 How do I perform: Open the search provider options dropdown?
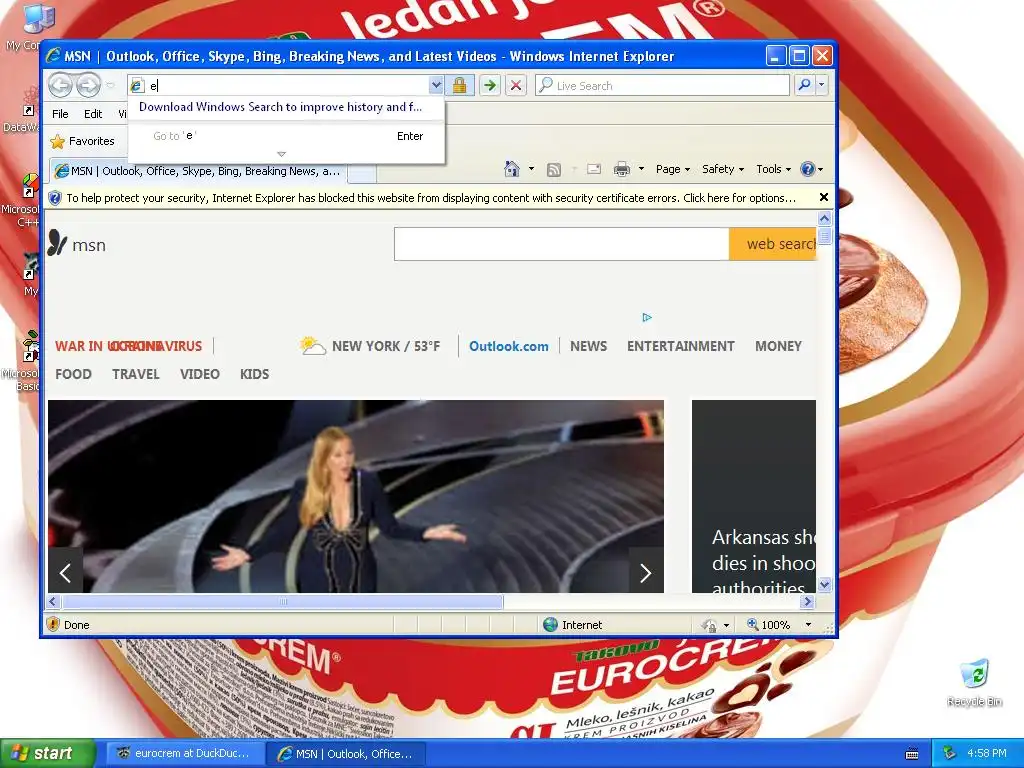coord(822,86)
